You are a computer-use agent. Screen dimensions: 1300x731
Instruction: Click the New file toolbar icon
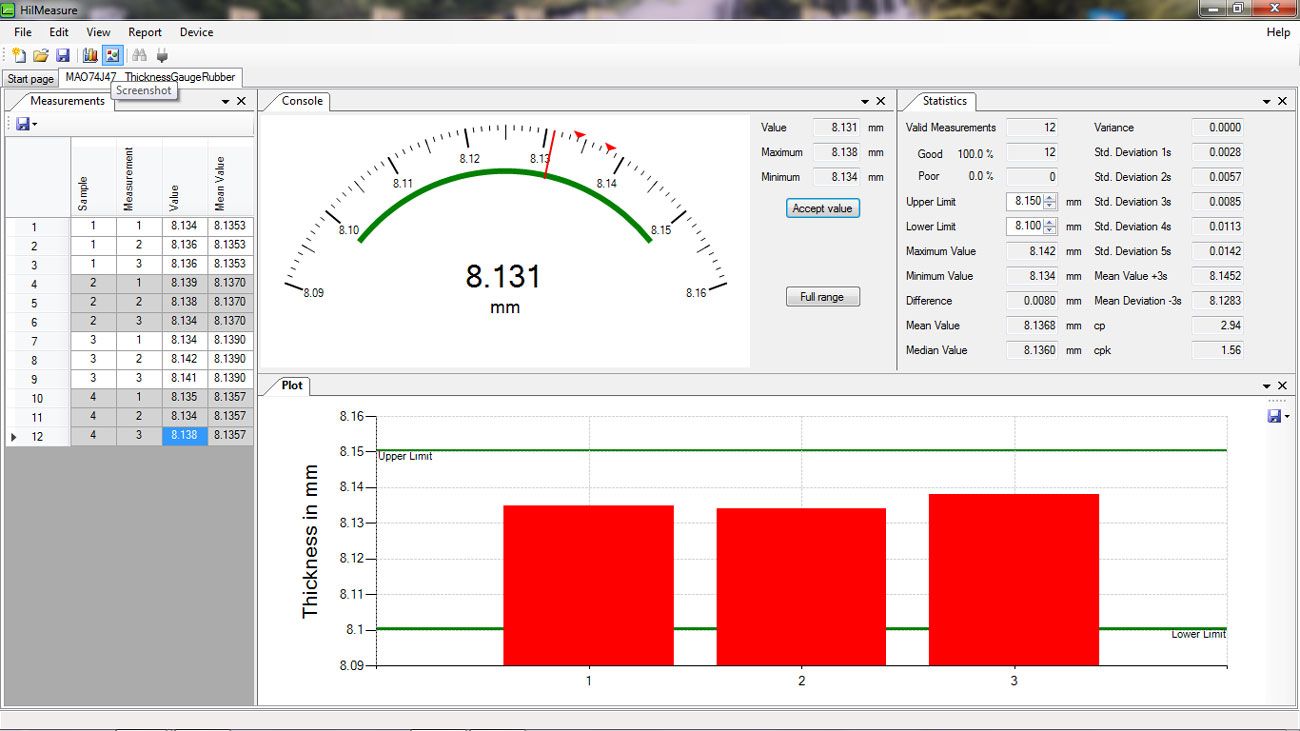18,56
